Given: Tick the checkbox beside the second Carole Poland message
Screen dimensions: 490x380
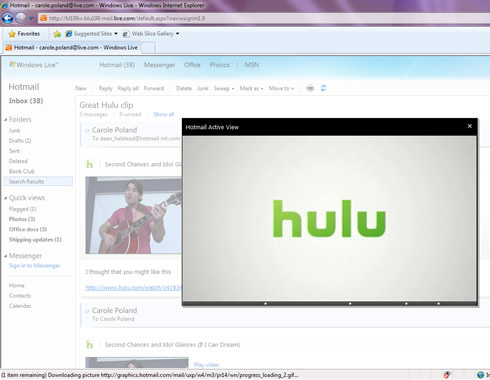Looking at the screenshot, I should [x=87, y=311].
